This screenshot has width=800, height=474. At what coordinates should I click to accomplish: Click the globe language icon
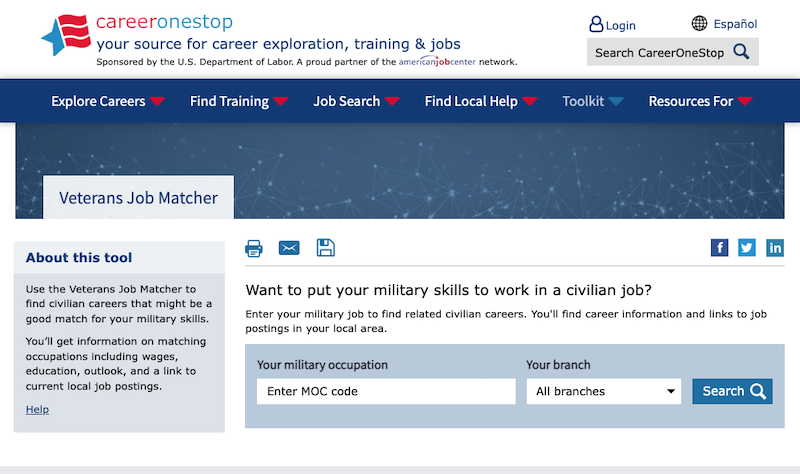[699, 23]
